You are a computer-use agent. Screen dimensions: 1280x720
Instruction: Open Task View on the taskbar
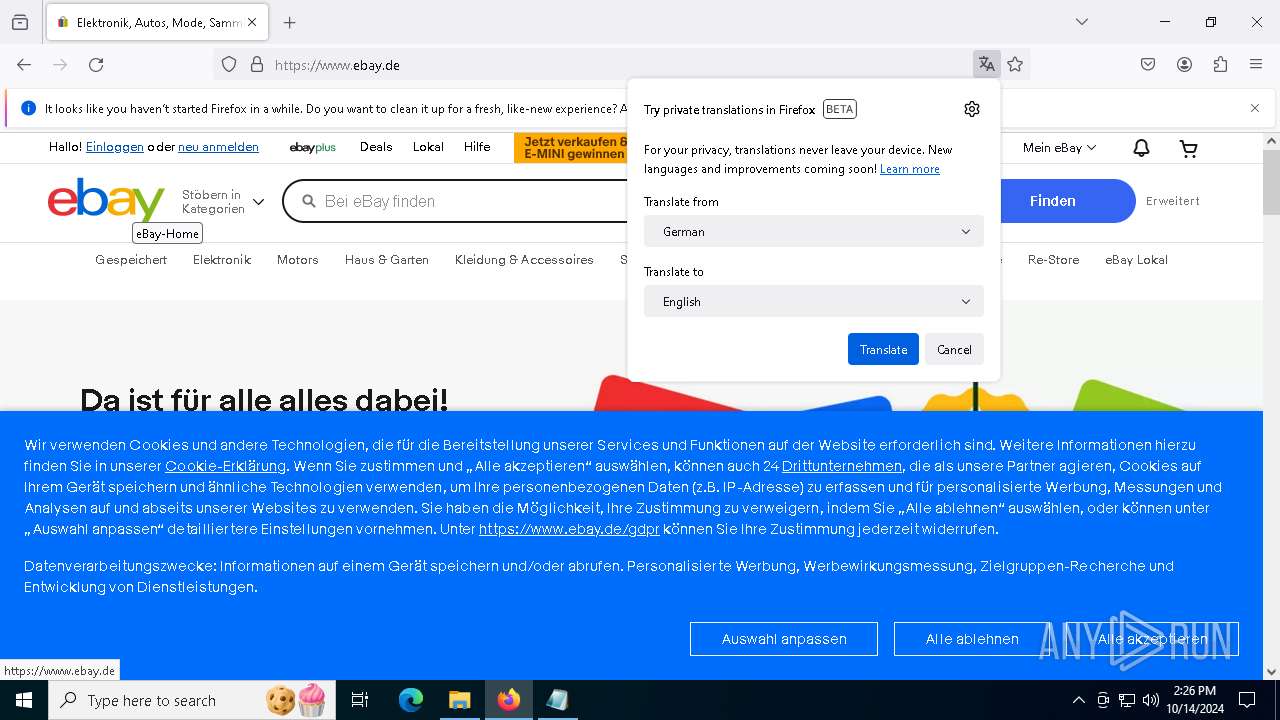click(x=360, y=700)
